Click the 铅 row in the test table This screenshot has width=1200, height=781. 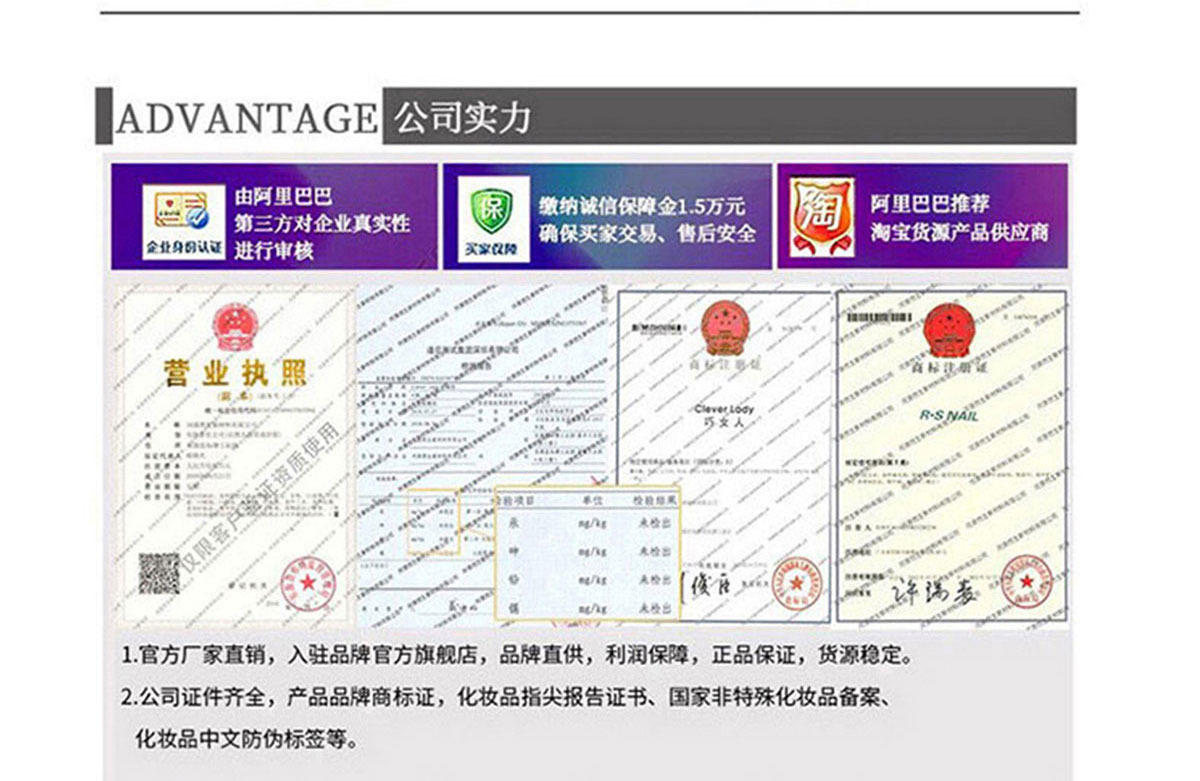(588, 579)
